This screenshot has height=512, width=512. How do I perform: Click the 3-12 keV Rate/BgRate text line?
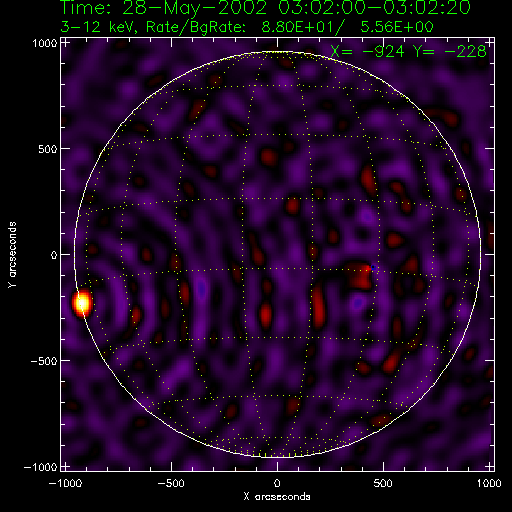(x=247, y=27)
